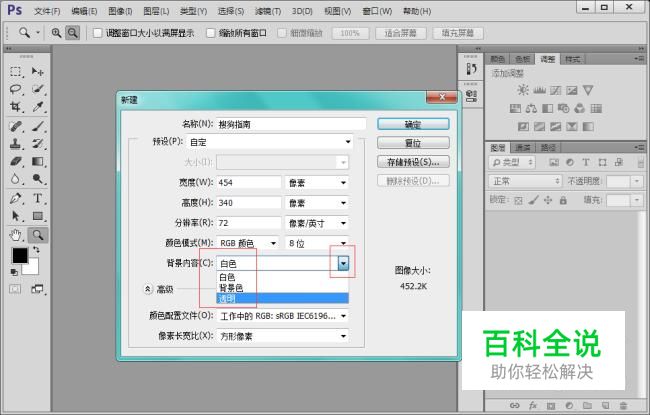Click the Reset button in New dialog
Image resolution: width=650 pixels, height=415 pixels.
point(413,143)
